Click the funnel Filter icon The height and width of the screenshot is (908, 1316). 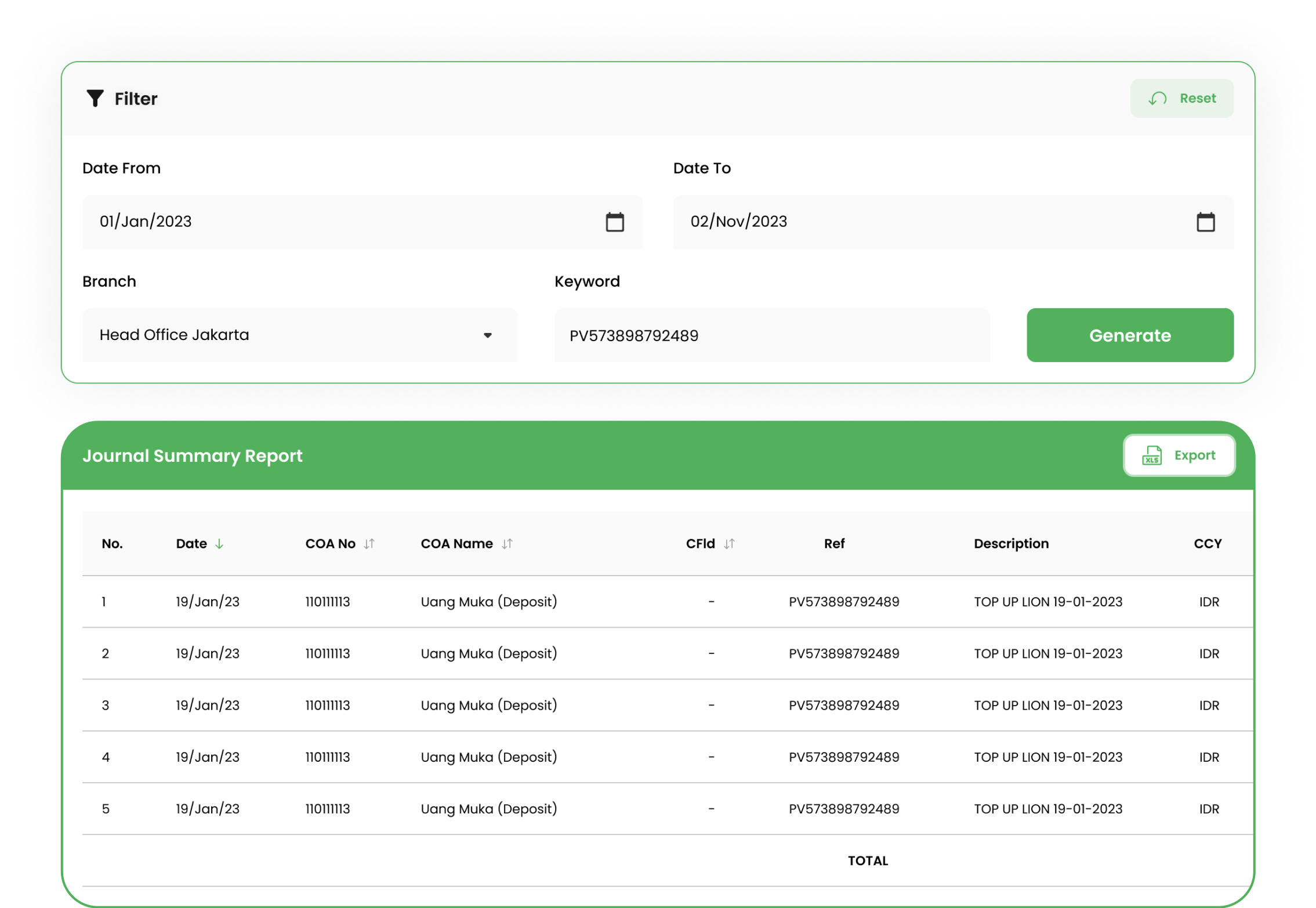click(x=95, y=99)
